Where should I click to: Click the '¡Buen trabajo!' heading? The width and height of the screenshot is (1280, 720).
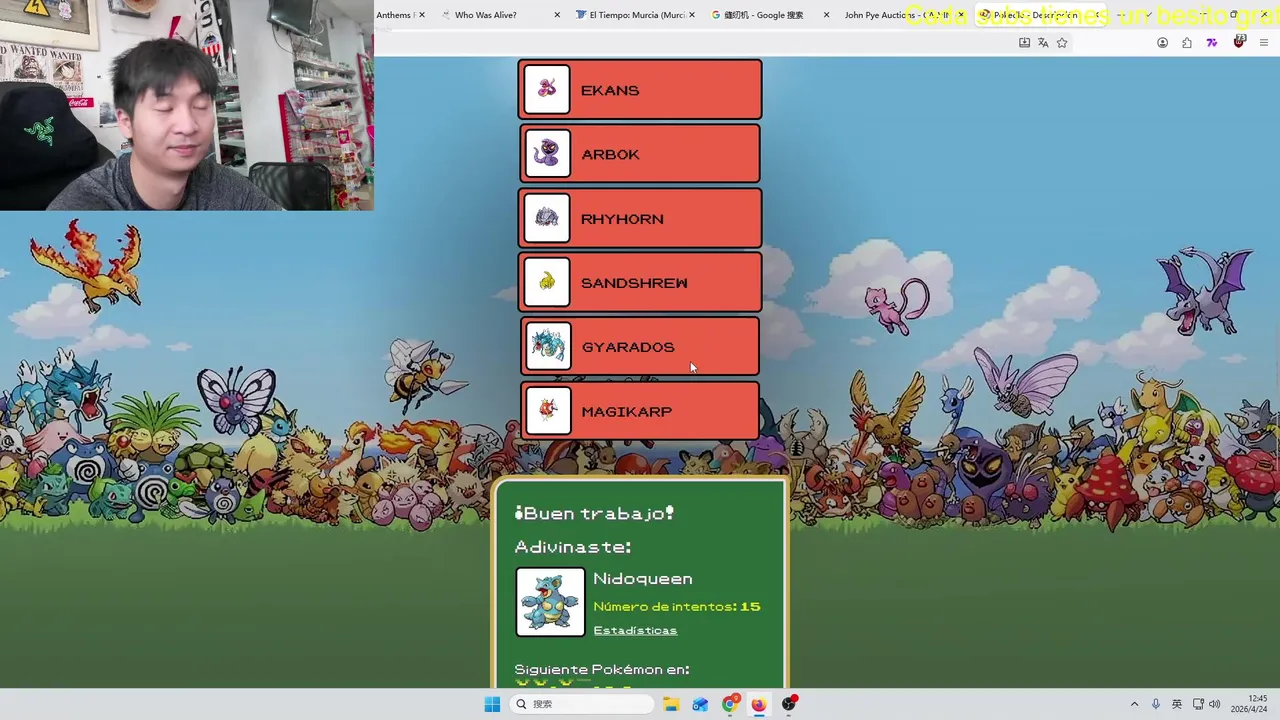(x=594, y=513)
